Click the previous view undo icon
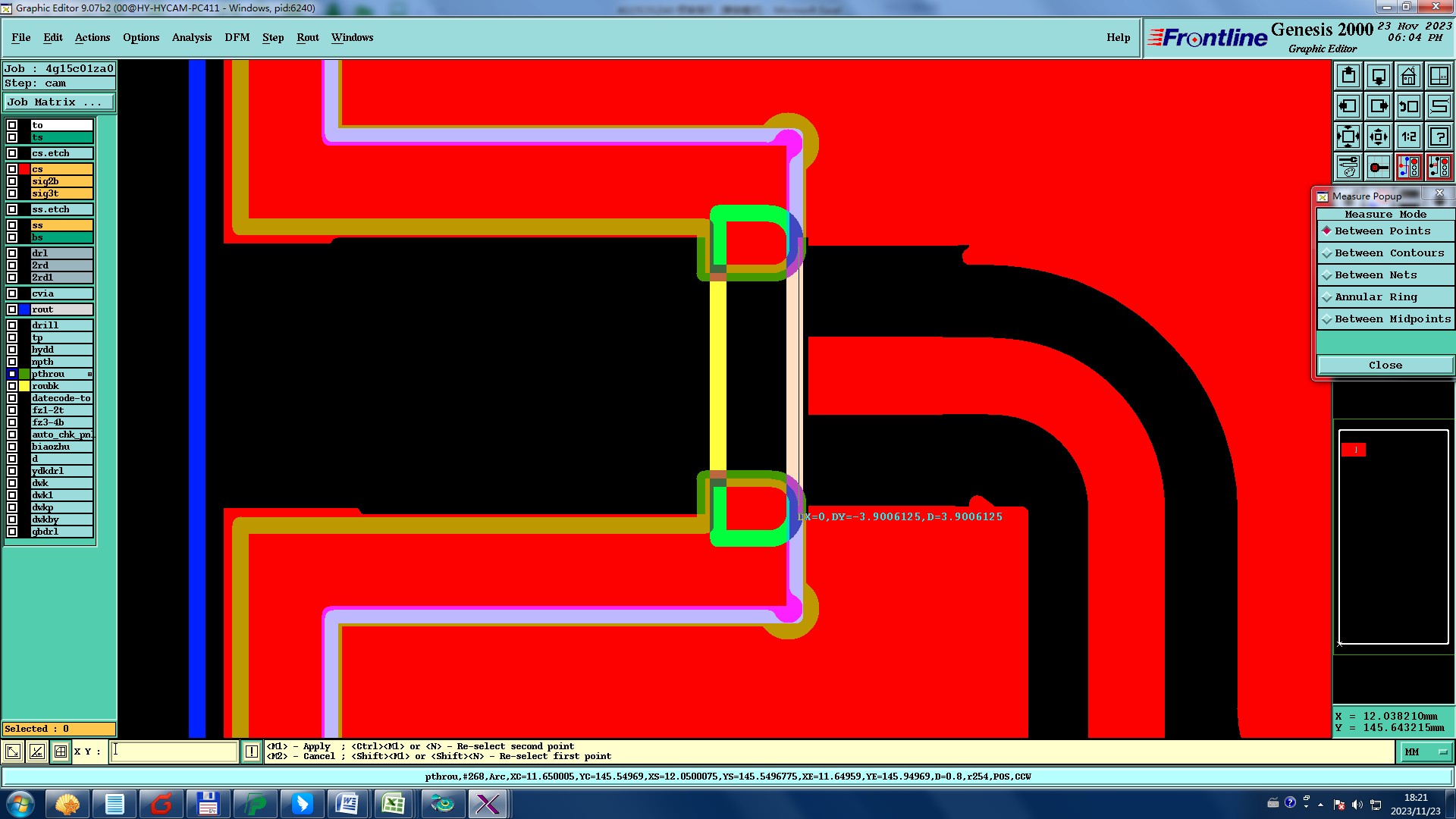 tap(1408, 106)
